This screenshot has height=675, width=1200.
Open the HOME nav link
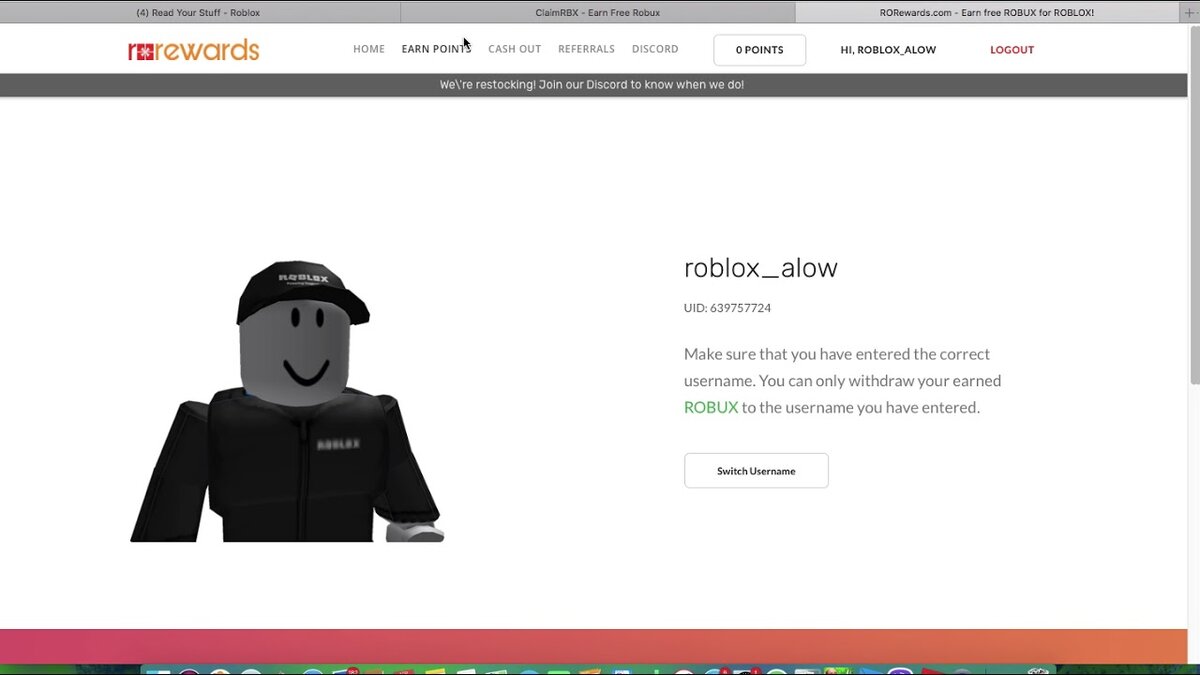point(369,49)
